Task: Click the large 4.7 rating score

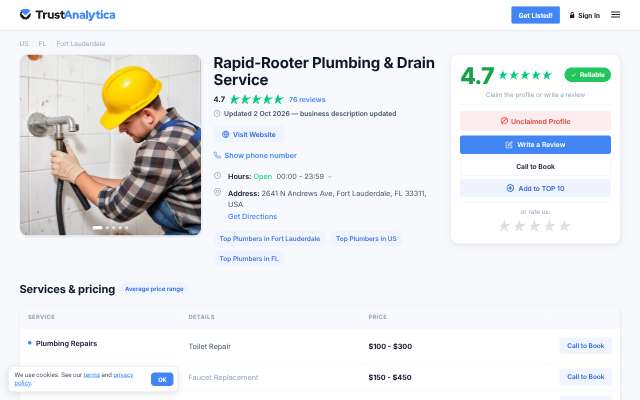Action: [x=477, y=76]
